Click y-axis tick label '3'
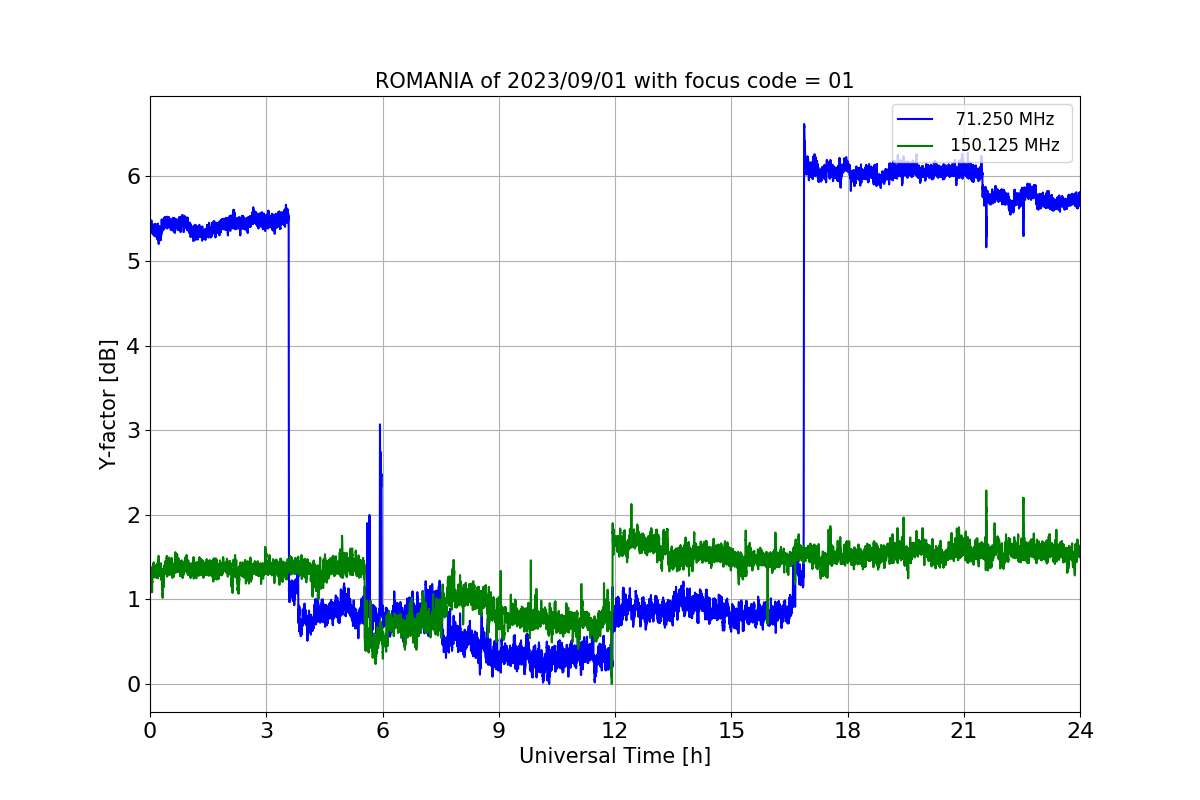The width and height of the screenshot is (1200, 800). pyautogui.click(x=133, y=431)
